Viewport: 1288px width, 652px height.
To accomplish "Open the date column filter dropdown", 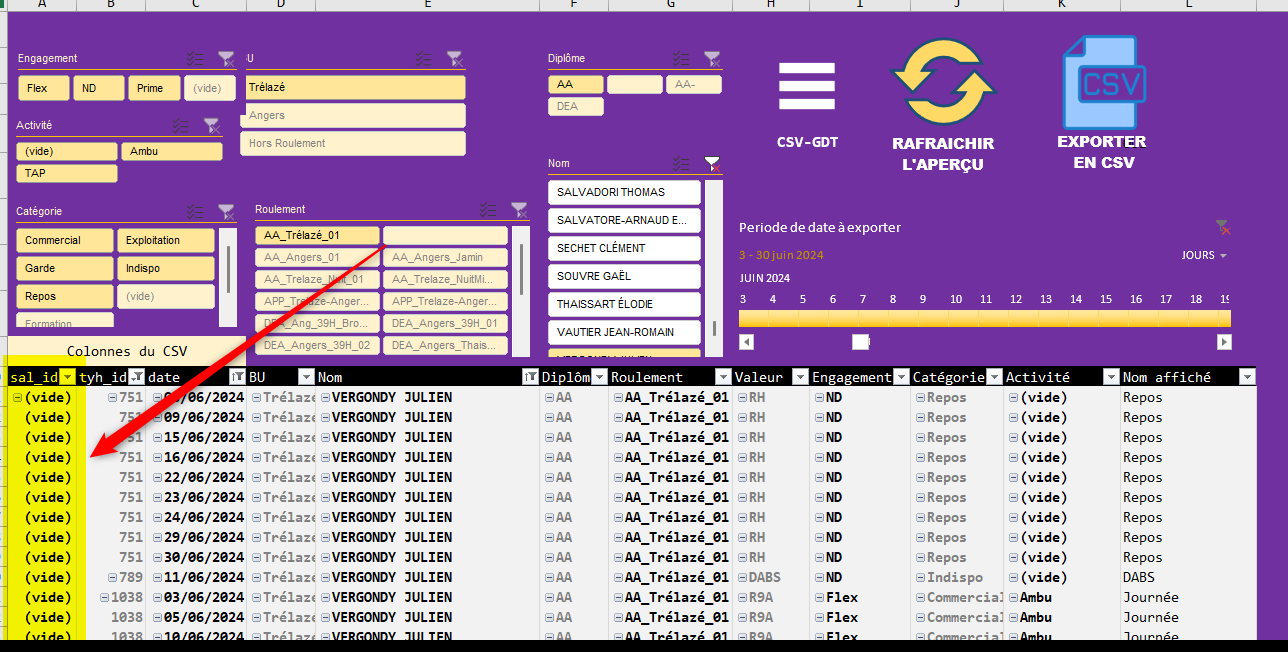I will (x=237, y=377).
